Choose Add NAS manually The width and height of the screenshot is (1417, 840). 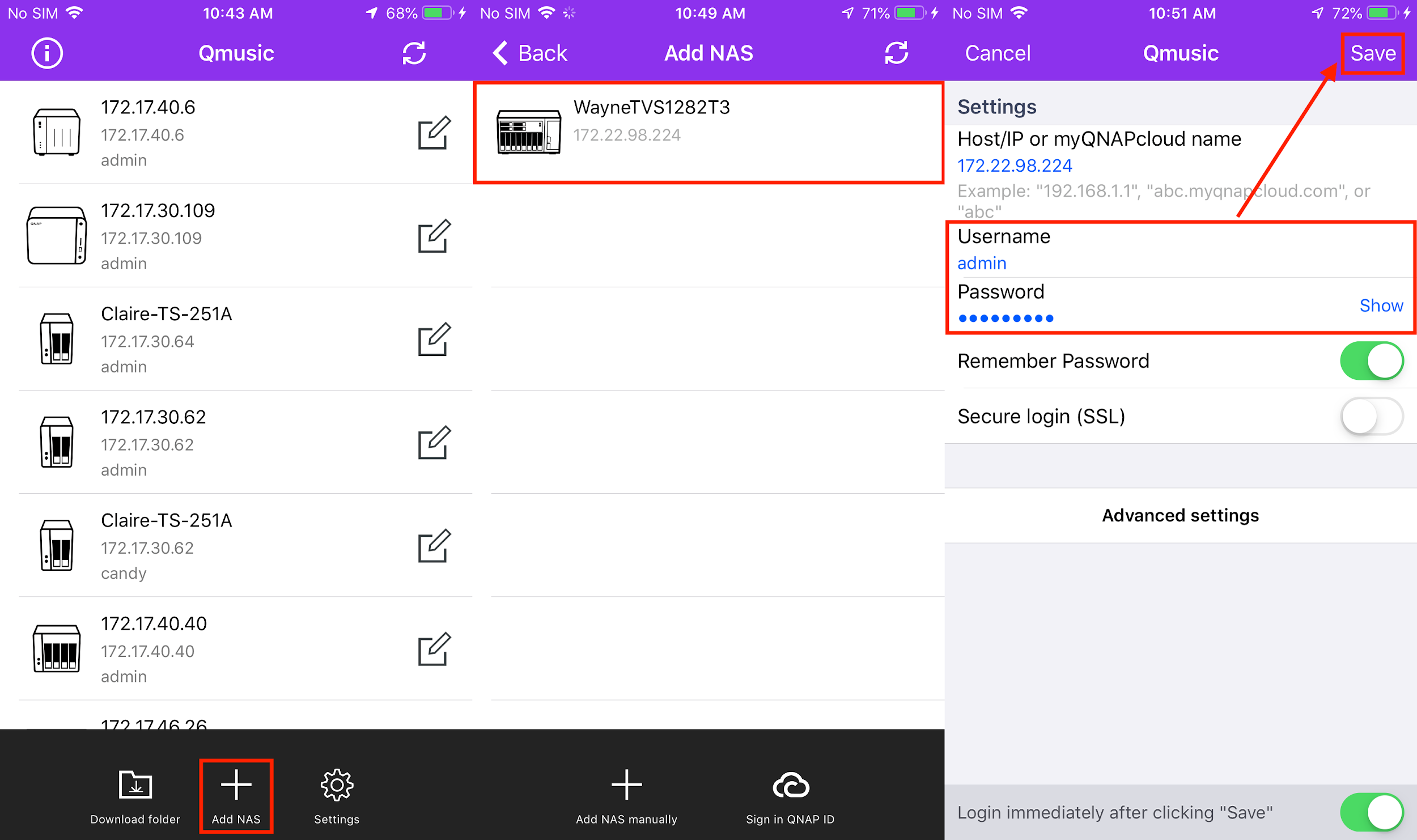(626, 796)
